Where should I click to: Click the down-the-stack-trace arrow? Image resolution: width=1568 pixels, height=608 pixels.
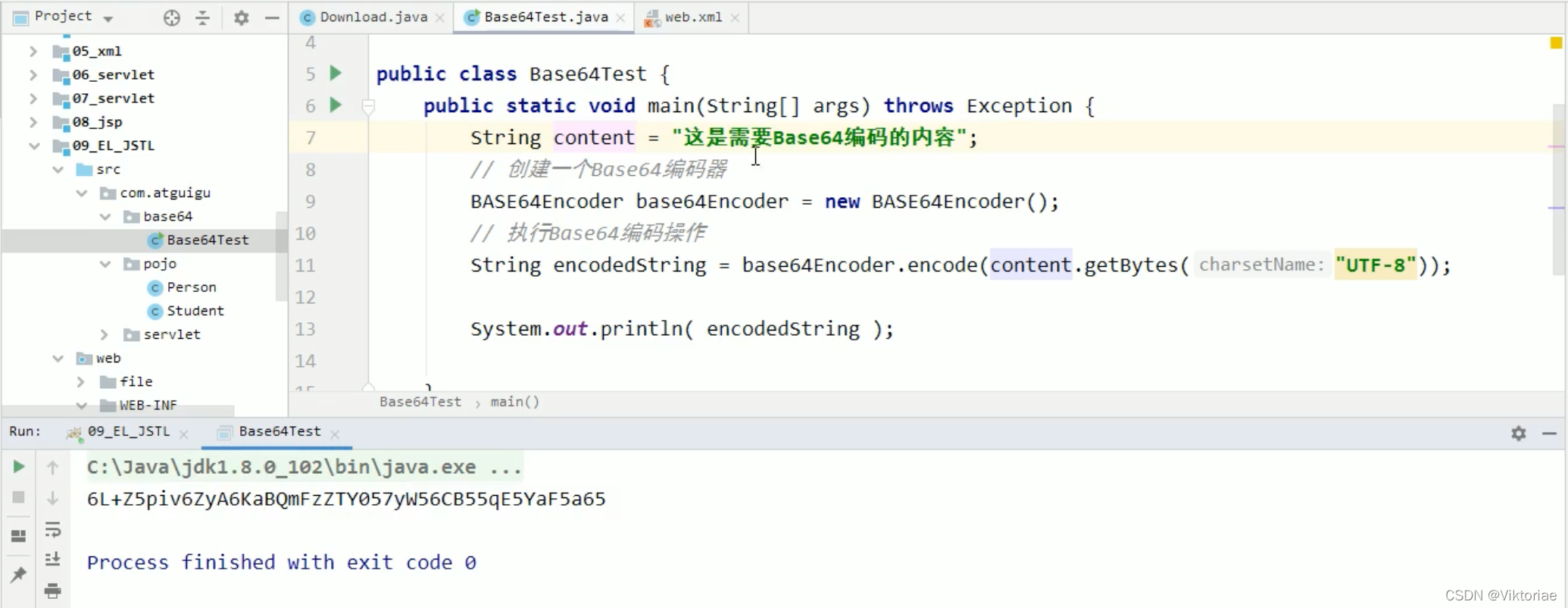52,498
